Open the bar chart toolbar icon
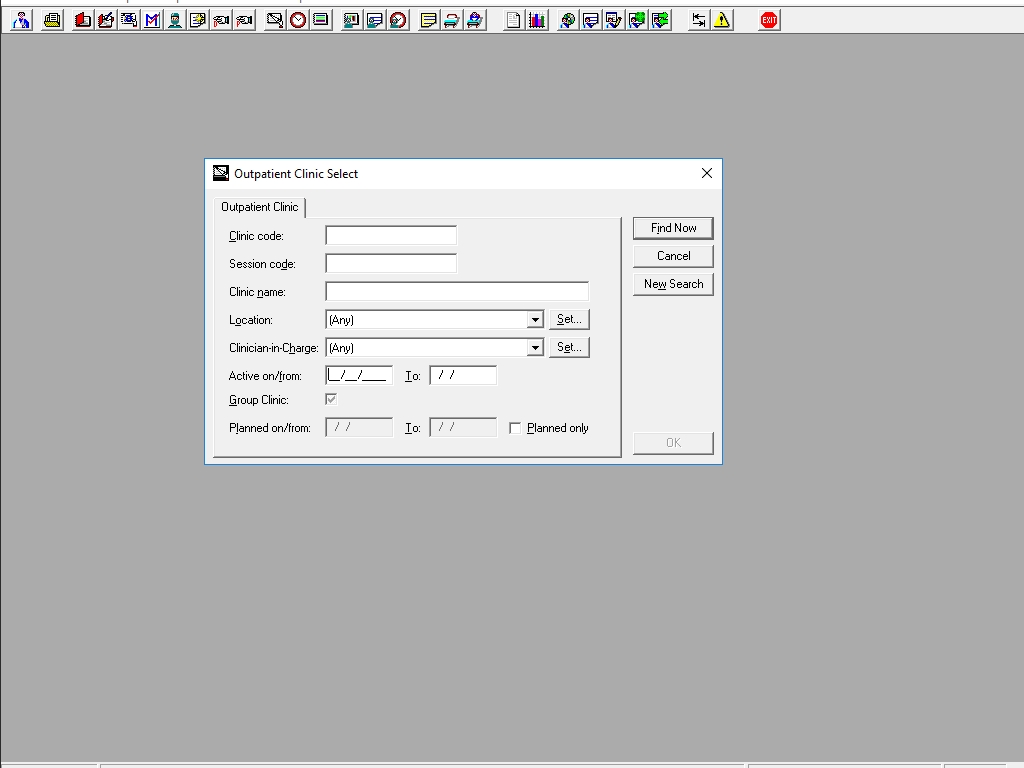This screenshot has height=768, width=1024. tap(537, 20)
